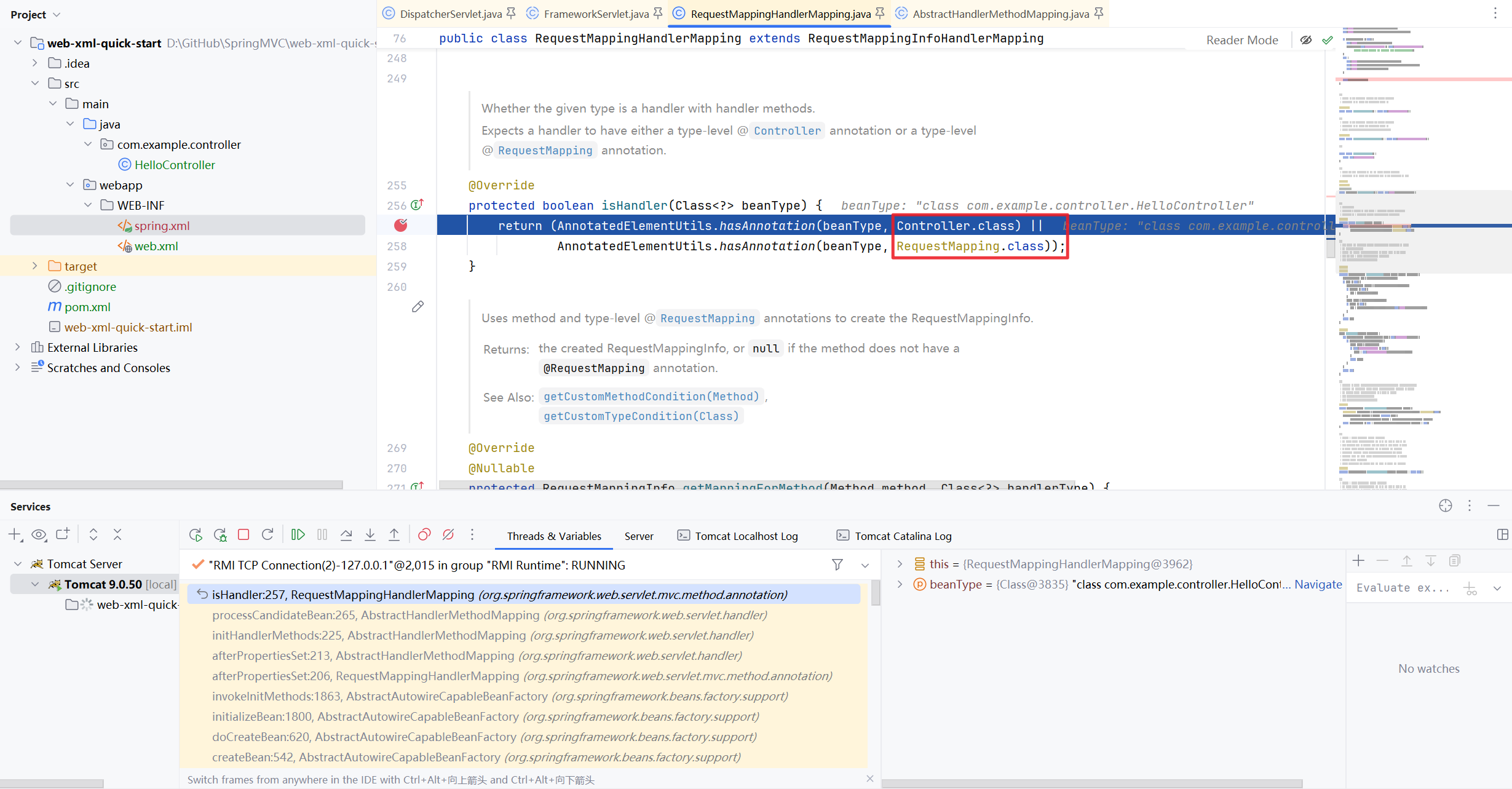The width and height of the screenshot is (1512, 789).
Task: Toggle Mute Breakpoints in debugger toolbar
Action: pyautogui.click(x=448, y=535)
